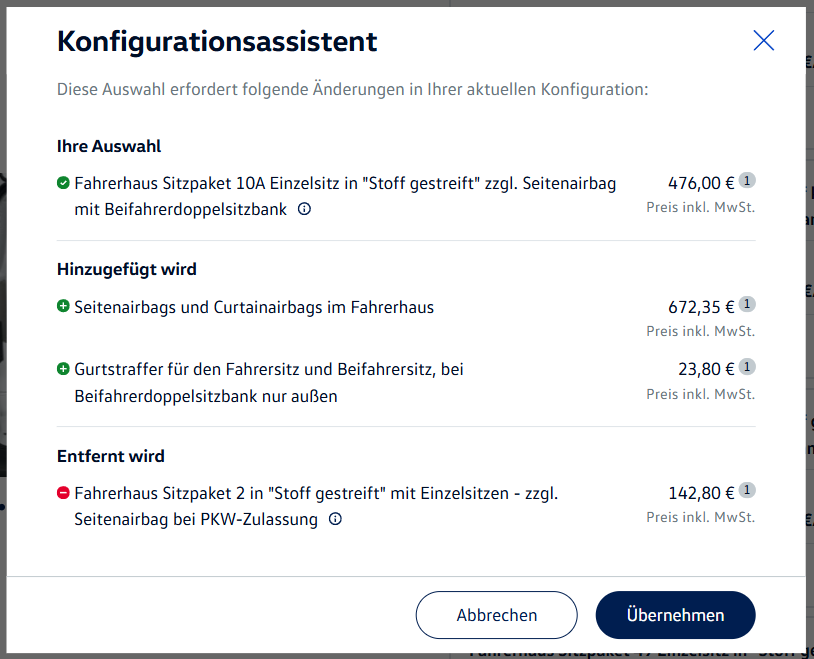This screenshot has width=814, height=659.
Task: Click the Entfernt wird section heading
Action: tap(111, 456)
